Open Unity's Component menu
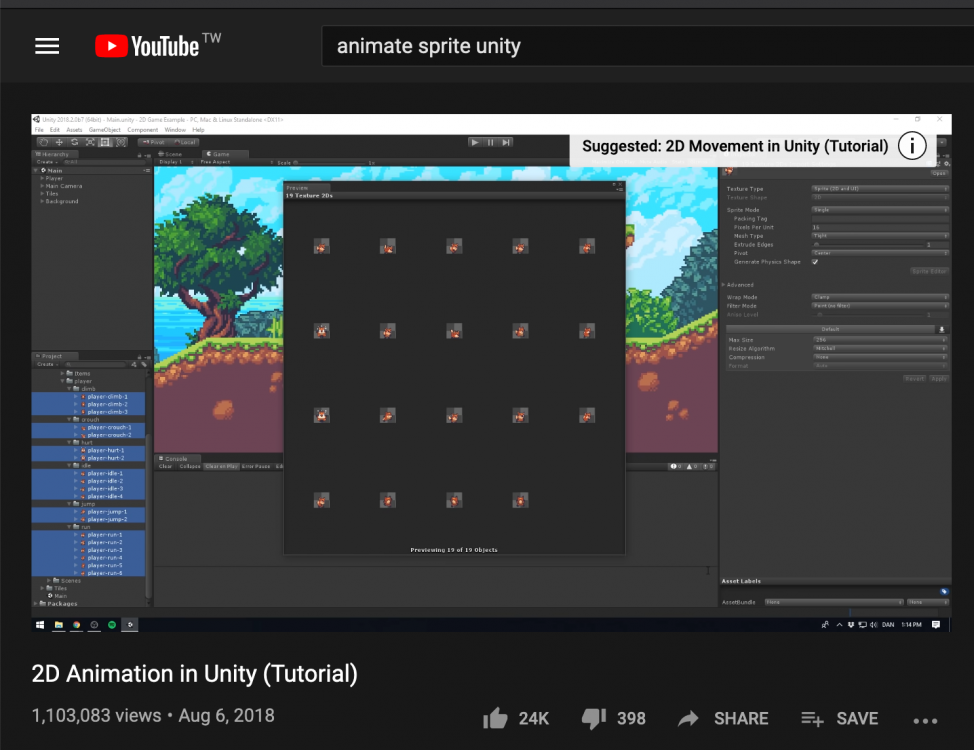Viewport: 974px width, 750px height. click(x=142, y=130)
